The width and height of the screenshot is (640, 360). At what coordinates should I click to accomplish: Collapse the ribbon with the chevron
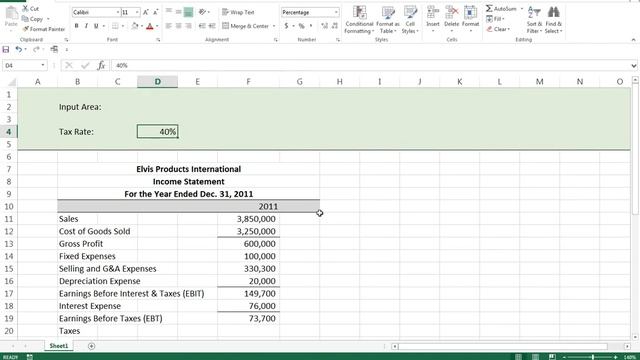[x=633, y=40]
